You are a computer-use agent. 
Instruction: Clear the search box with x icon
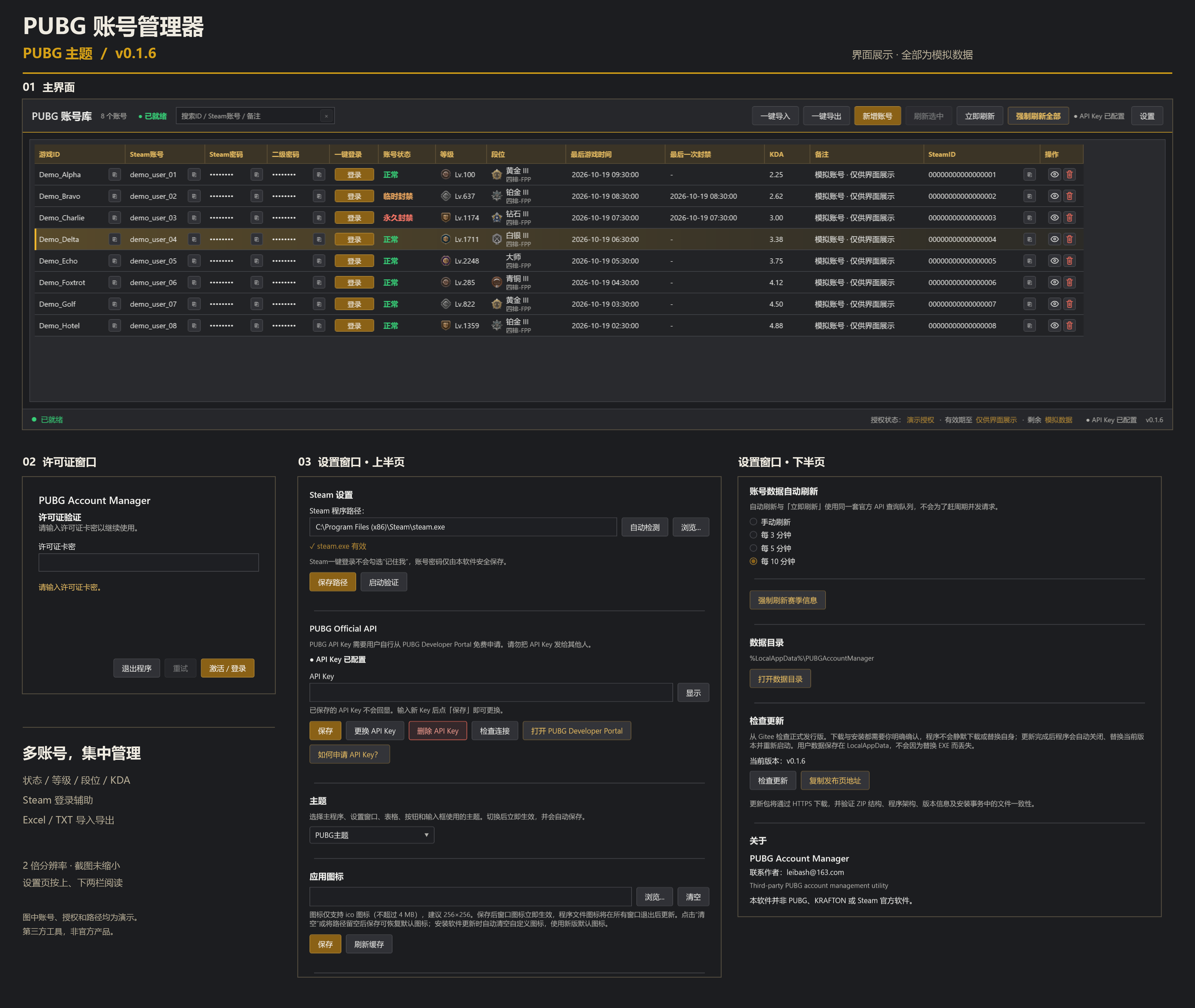pyautogui.click(x=326, y=116)
